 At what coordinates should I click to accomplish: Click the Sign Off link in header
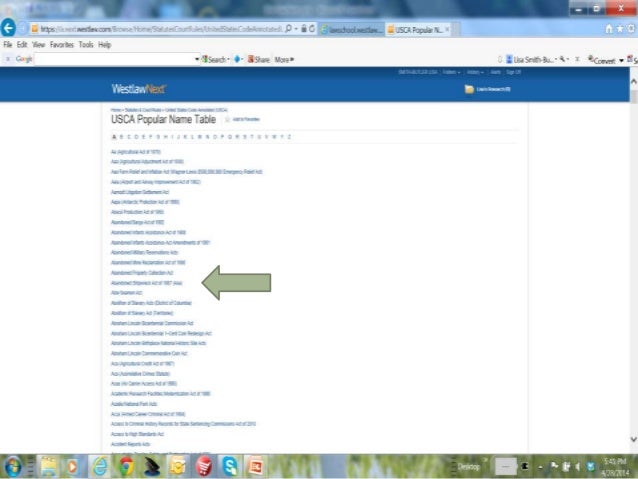coord(513,72)
